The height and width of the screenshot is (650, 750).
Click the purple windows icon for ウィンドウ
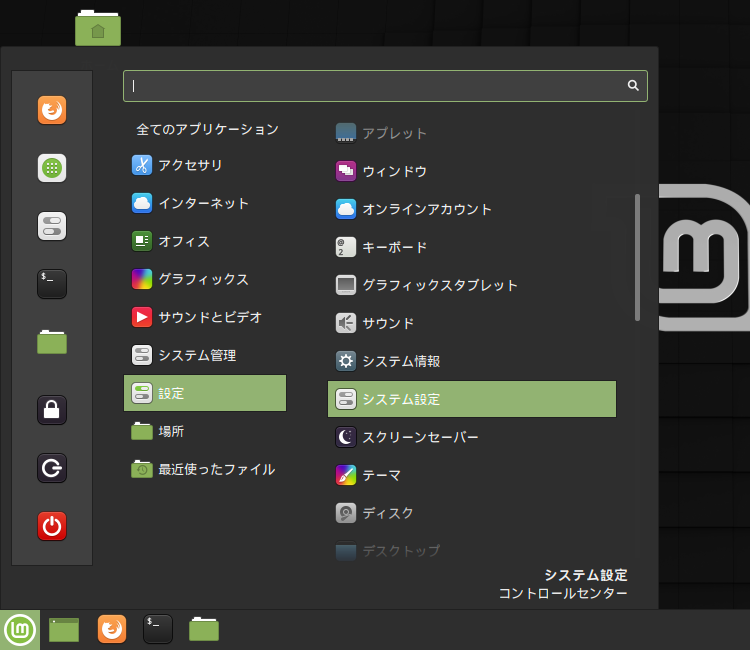tap(346, 171)
